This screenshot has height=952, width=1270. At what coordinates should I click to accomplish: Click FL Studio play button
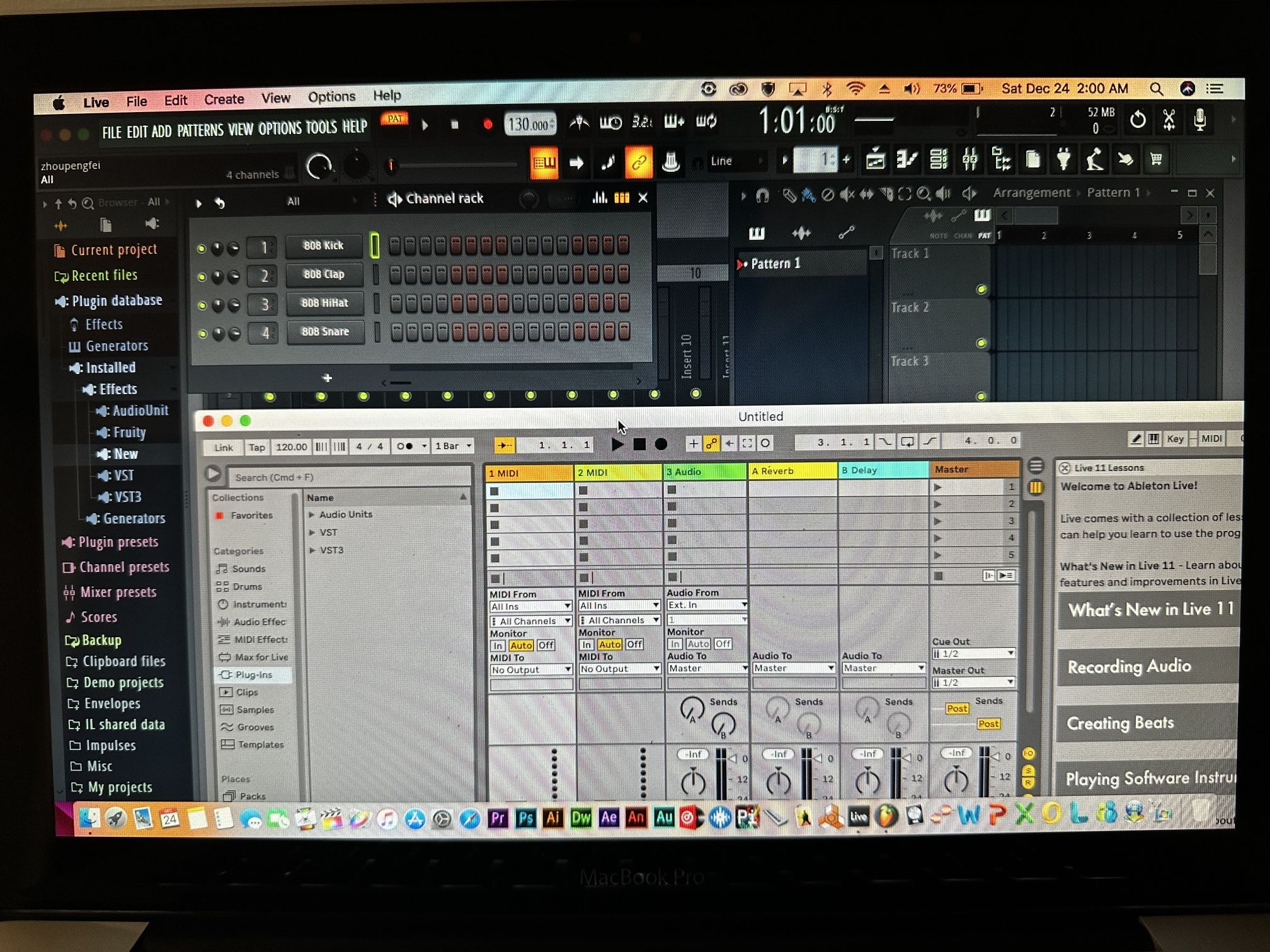point(425,125)
